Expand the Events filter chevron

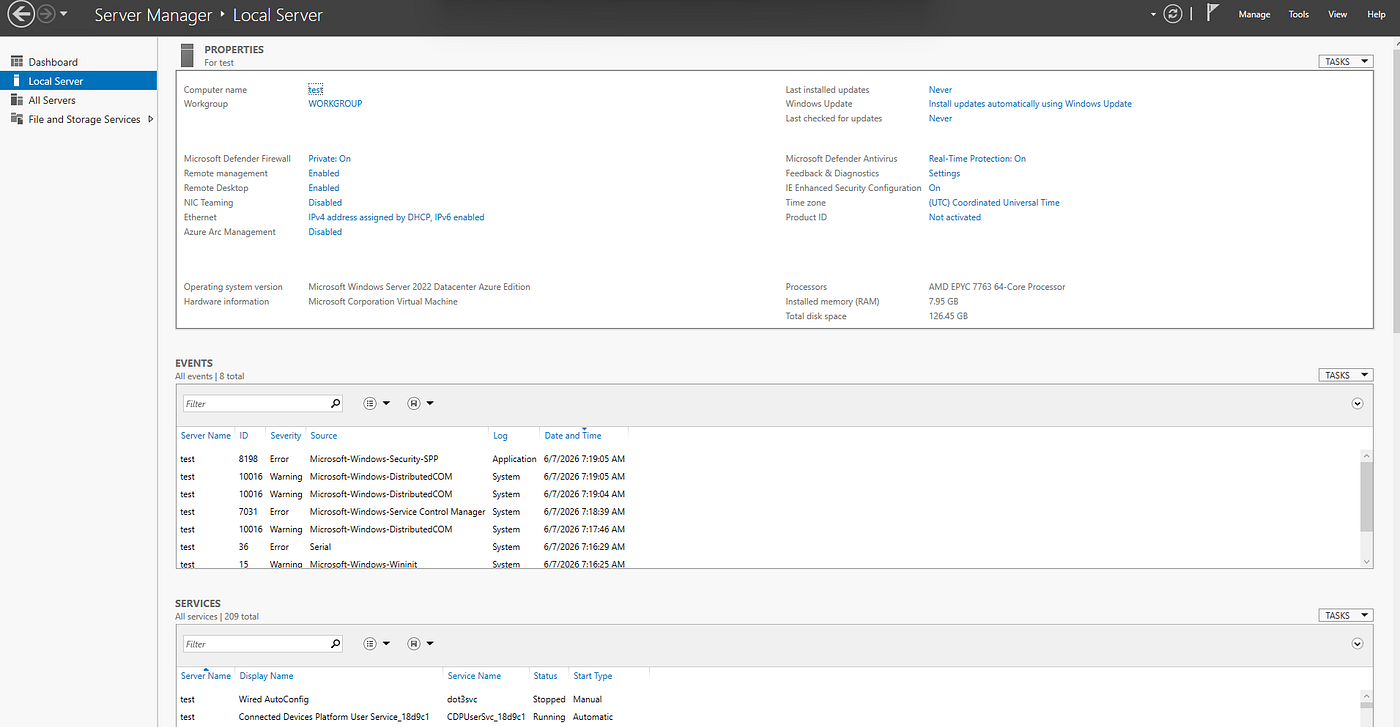coord(1357,404)
